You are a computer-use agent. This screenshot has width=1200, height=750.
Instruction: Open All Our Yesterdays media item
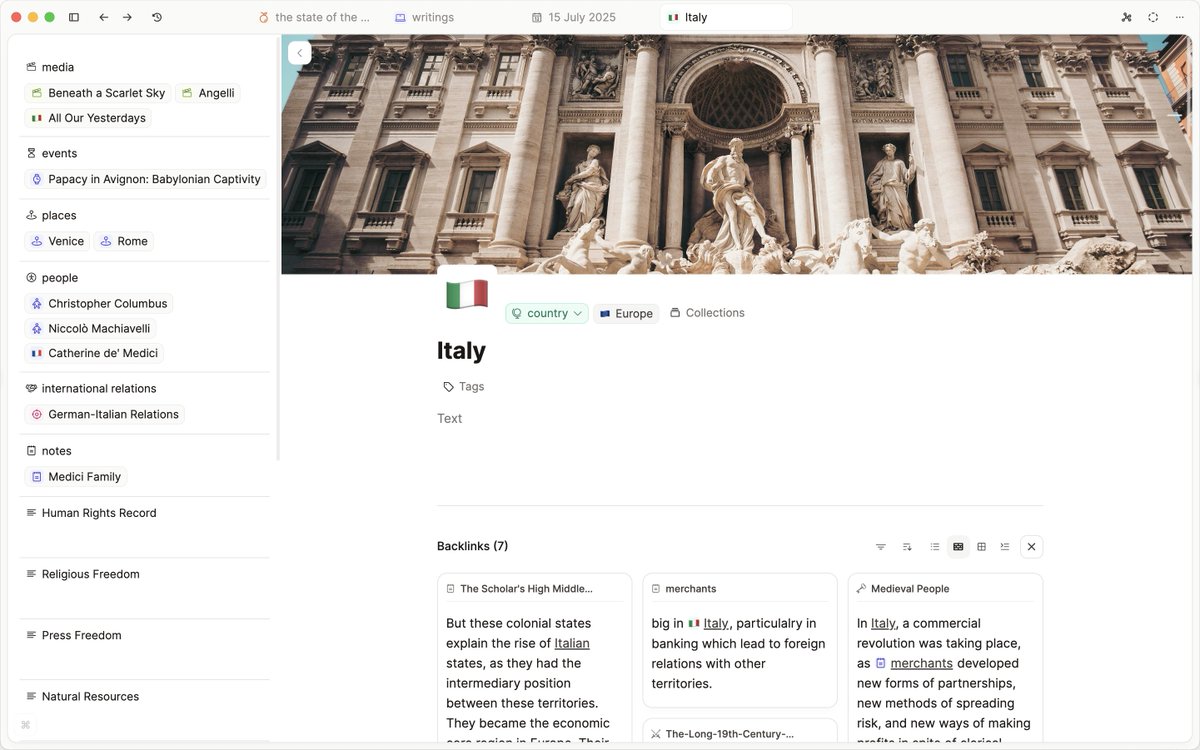88,118
